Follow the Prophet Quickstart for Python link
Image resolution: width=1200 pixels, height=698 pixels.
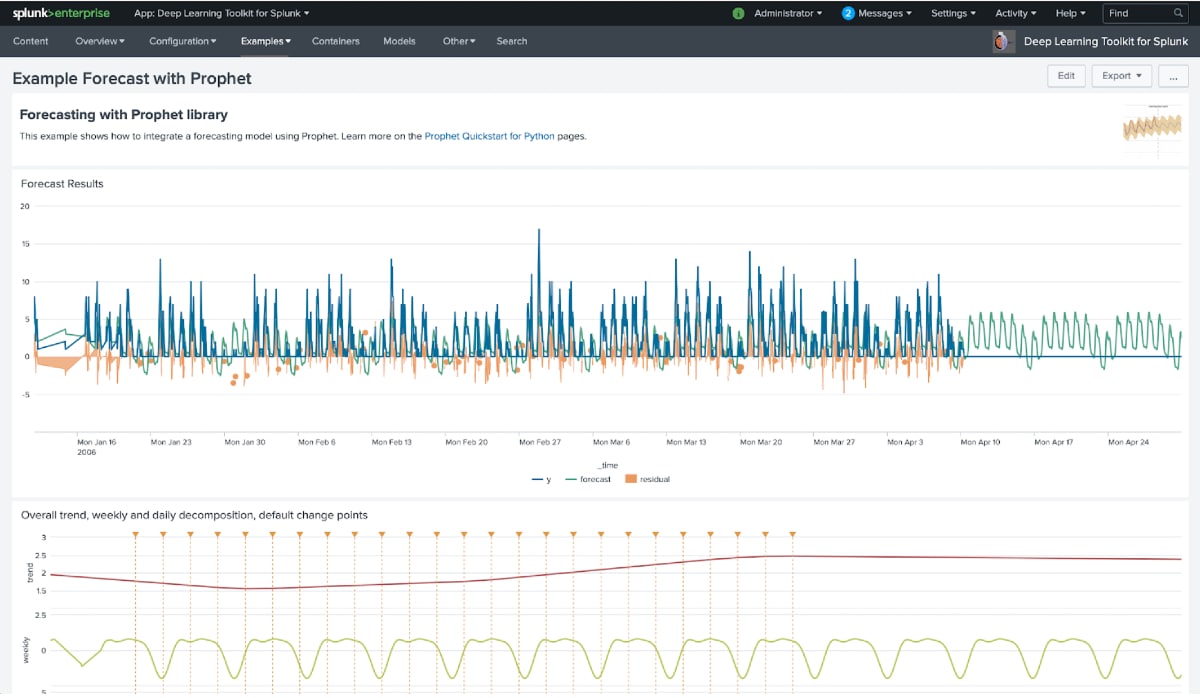click(x=490, y=136)
